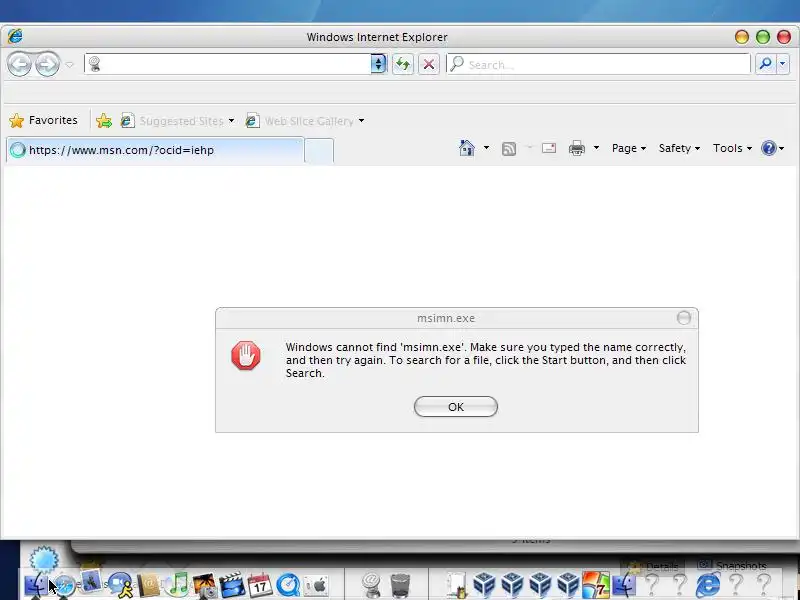Open Suggested Sites in favorites bar

tap(172, 121)
